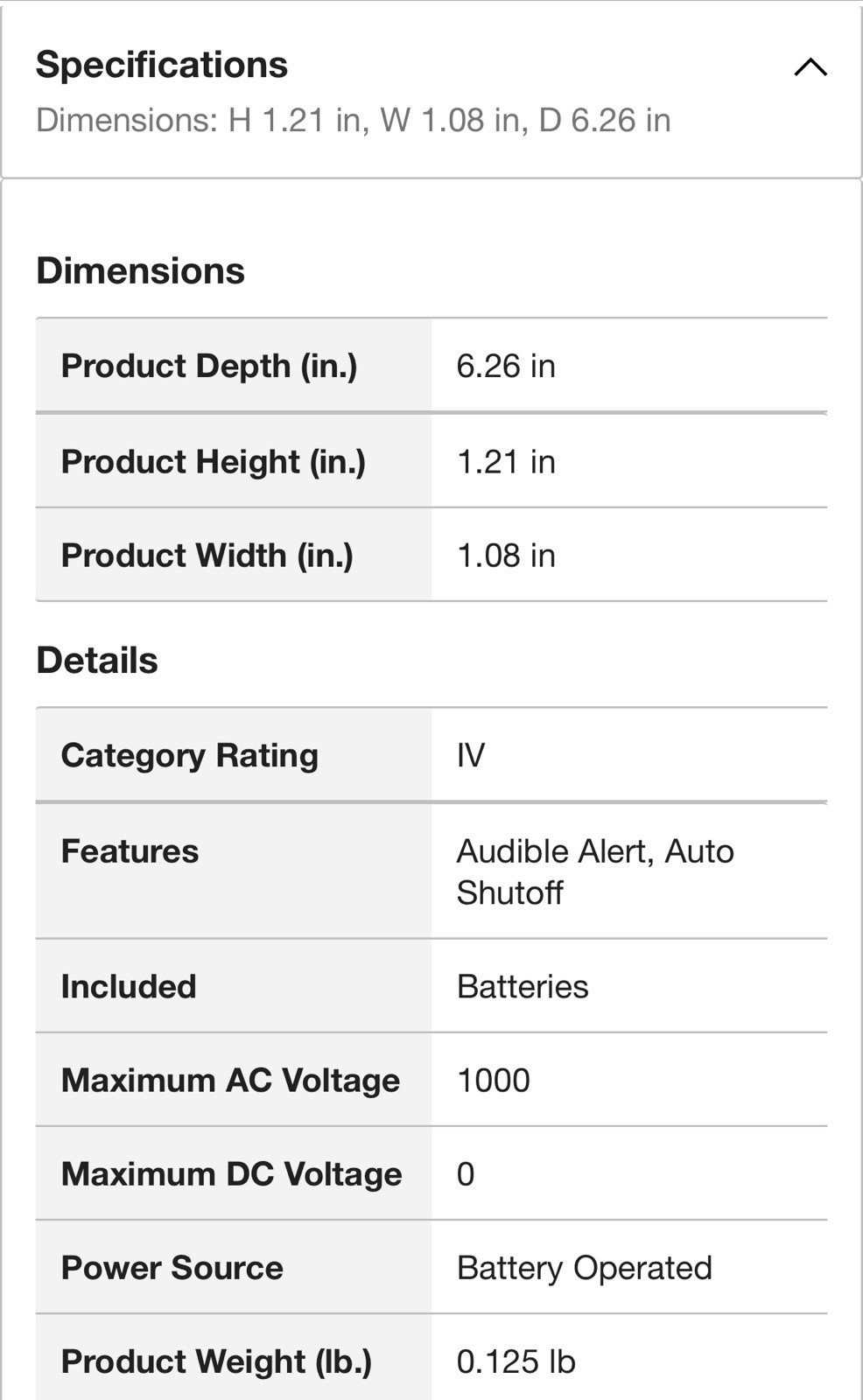Select the Maximum AC Voltage label
The height and width of the screenshot is (1400, 863).
230,1080
